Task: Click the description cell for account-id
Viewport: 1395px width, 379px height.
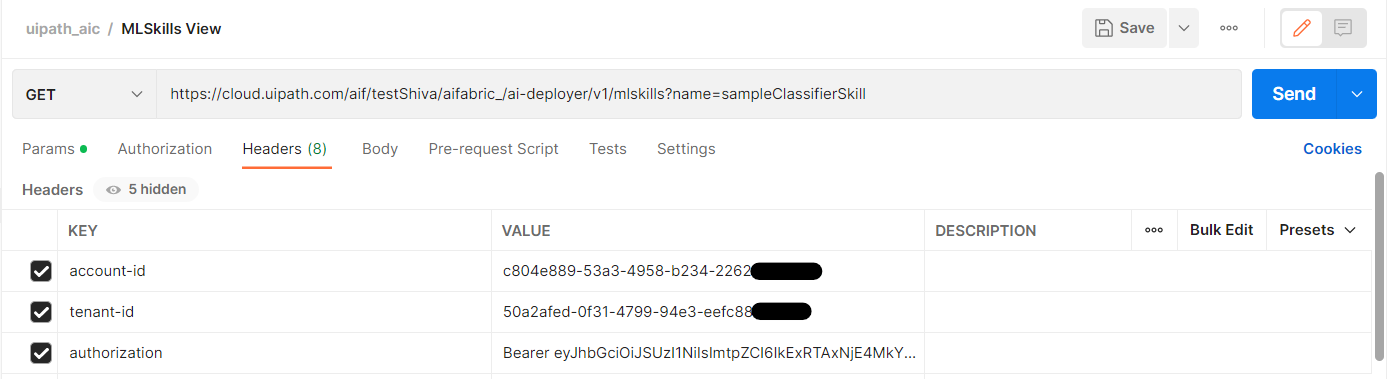Action: pos(1148,271)
